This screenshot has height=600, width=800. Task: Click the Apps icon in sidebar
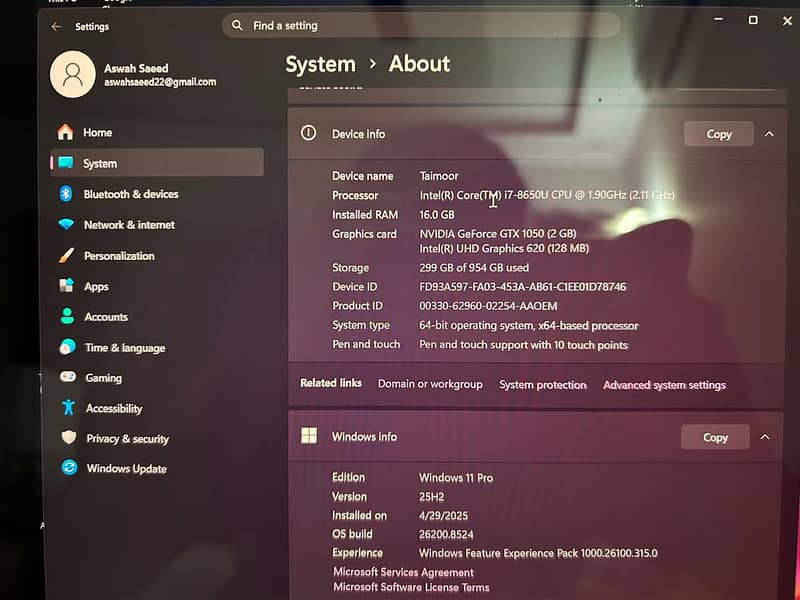pos(66,285)
